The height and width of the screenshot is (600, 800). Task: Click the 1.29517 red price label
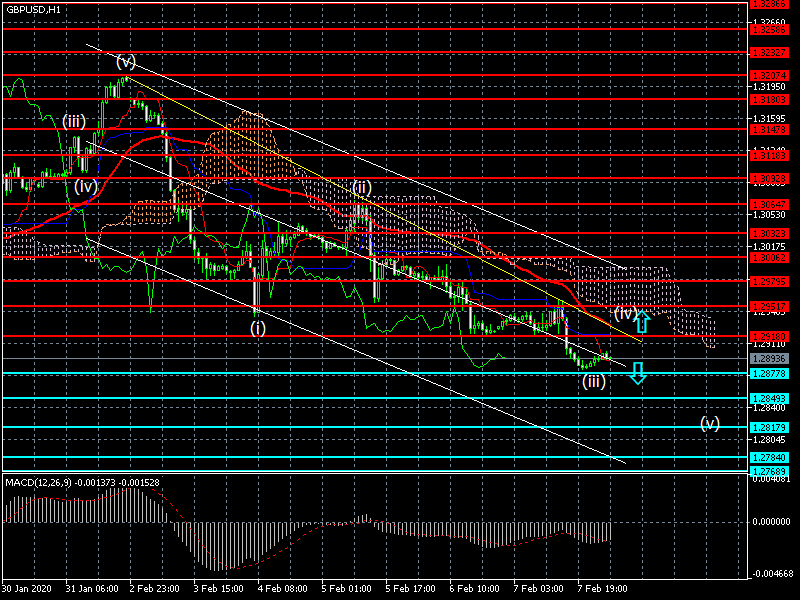point(769,306)
